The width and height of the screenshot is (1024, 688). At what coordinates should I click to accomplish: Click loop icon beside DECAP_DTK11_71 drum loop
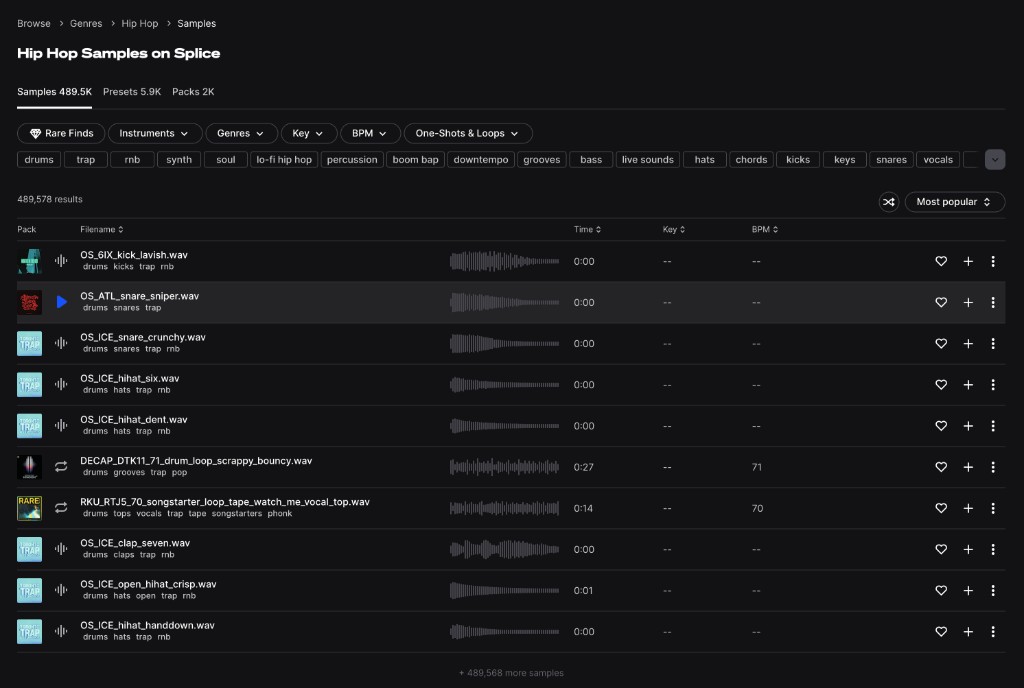(x=61, y=467)
